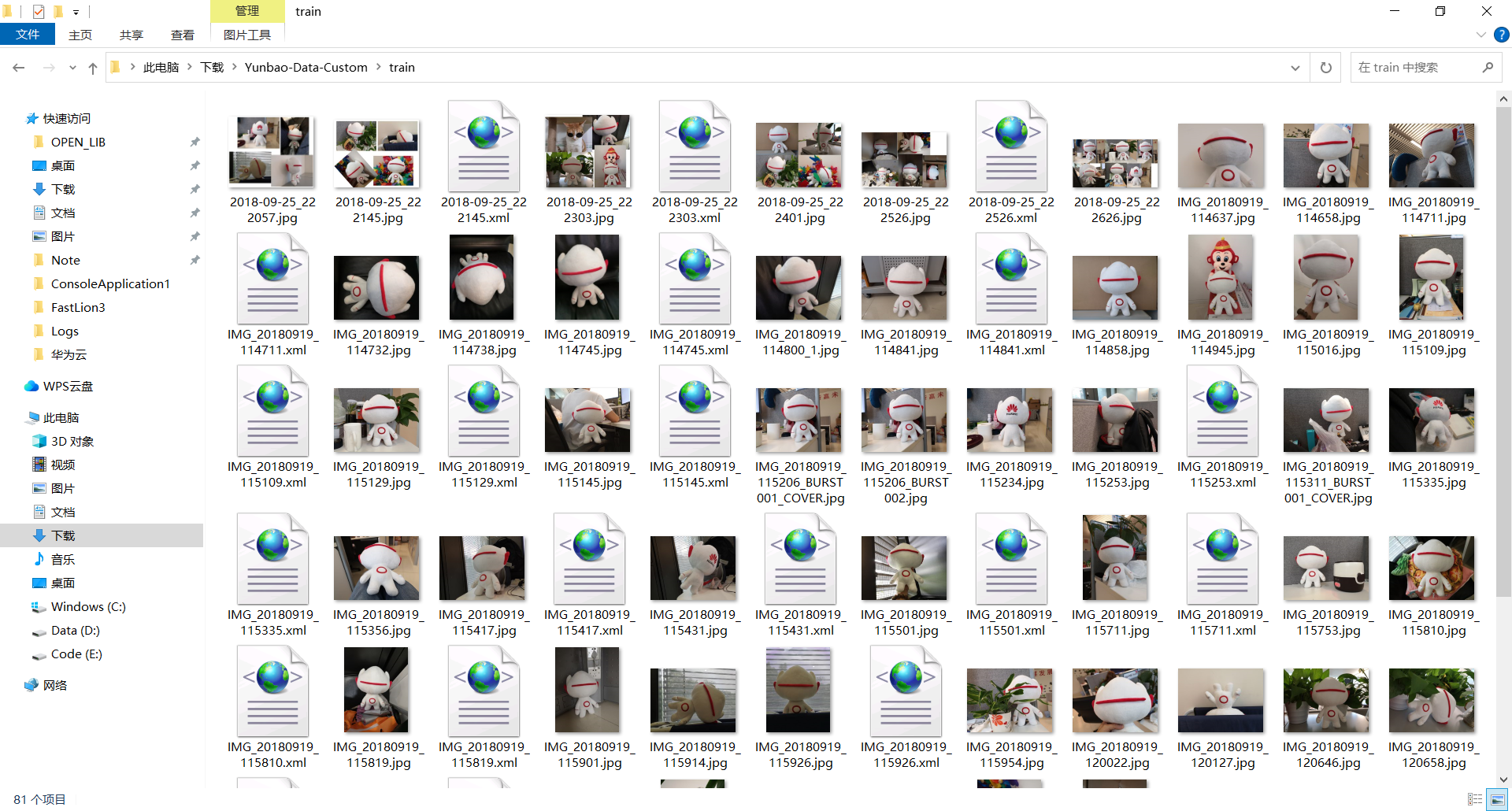Go back with the left arrow
The image size is (1512, 811).
[x=19, y=68]
